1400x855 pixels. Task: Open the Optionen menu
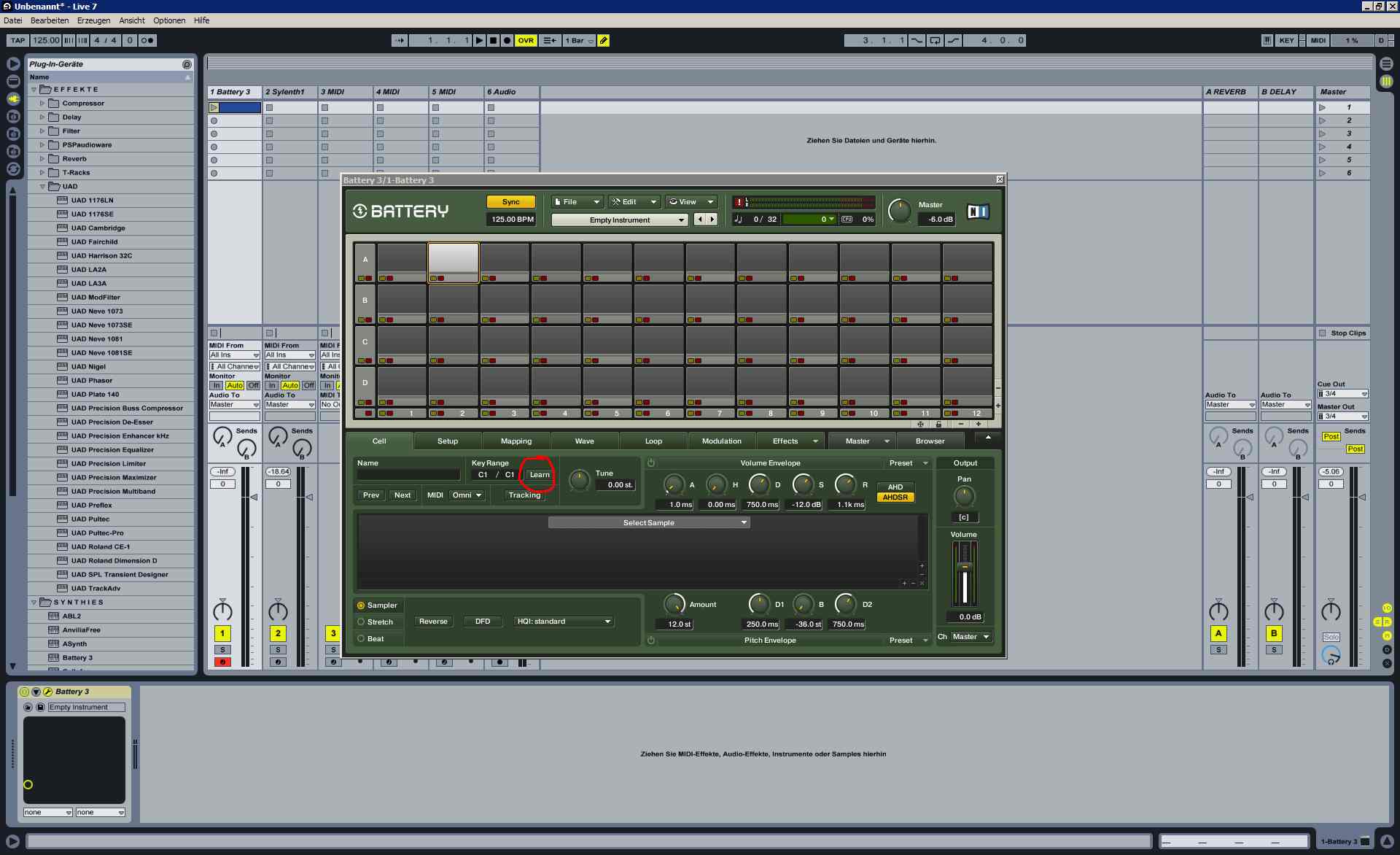169,20
